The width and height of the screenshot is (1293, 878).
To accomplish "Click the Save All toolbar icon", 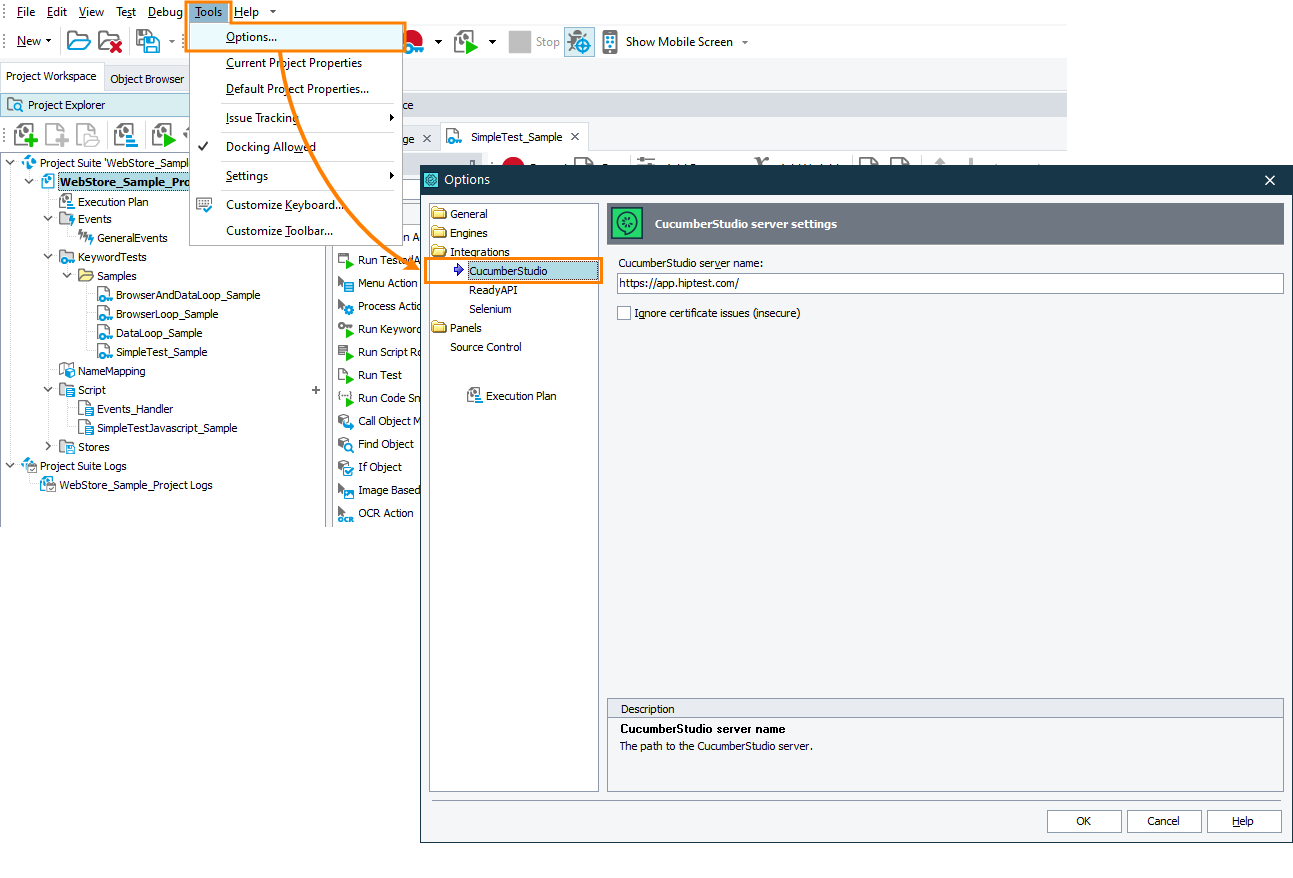I will tap(148, 42).
